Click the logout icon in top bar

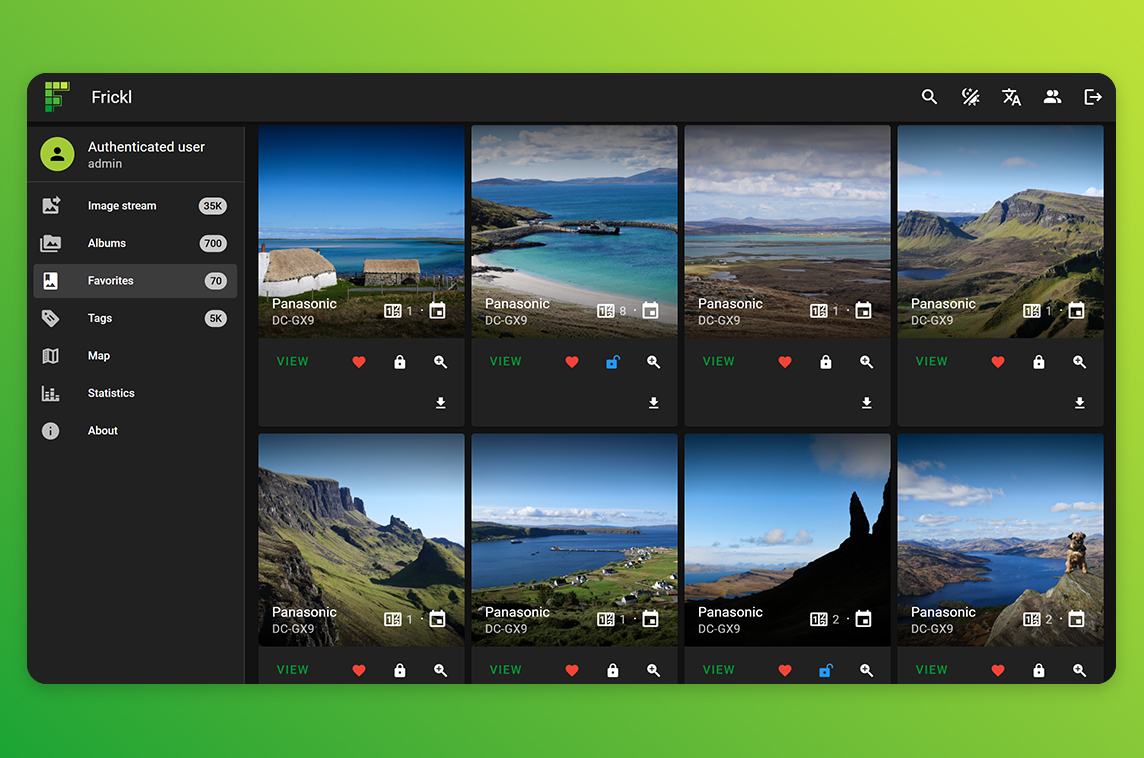tap(1093, 97)
